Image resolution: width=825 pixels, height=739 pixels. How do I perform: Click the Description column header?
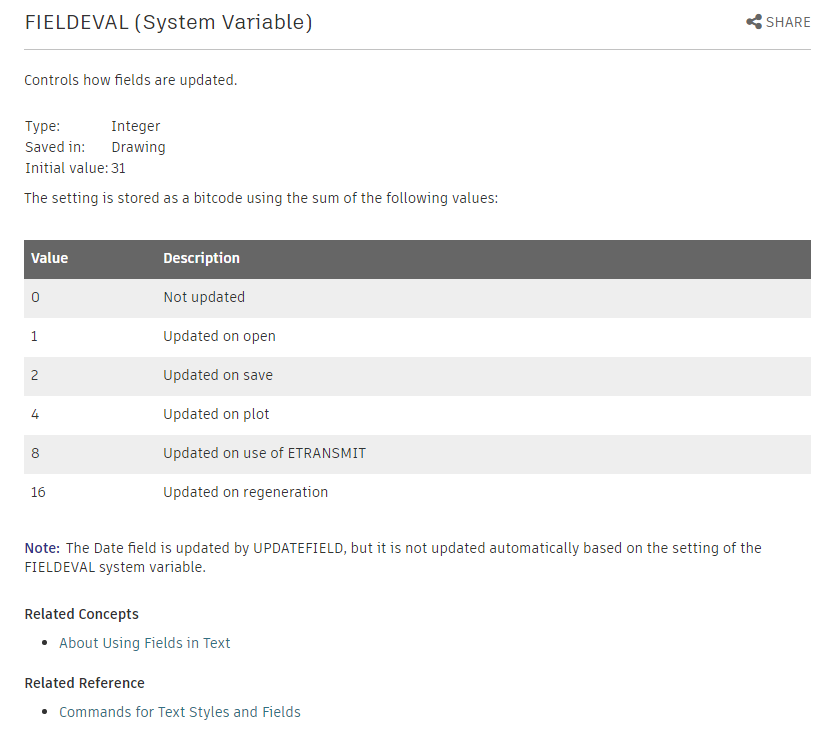(201, 258)
